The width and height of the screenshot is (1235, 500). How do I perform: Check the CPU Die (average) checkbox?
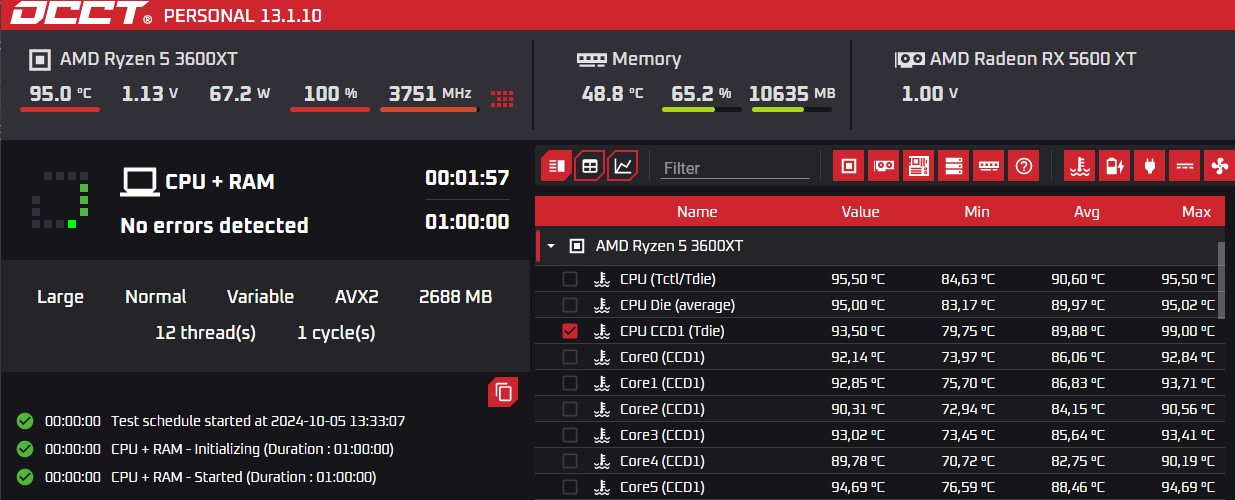tap(570, 305)
